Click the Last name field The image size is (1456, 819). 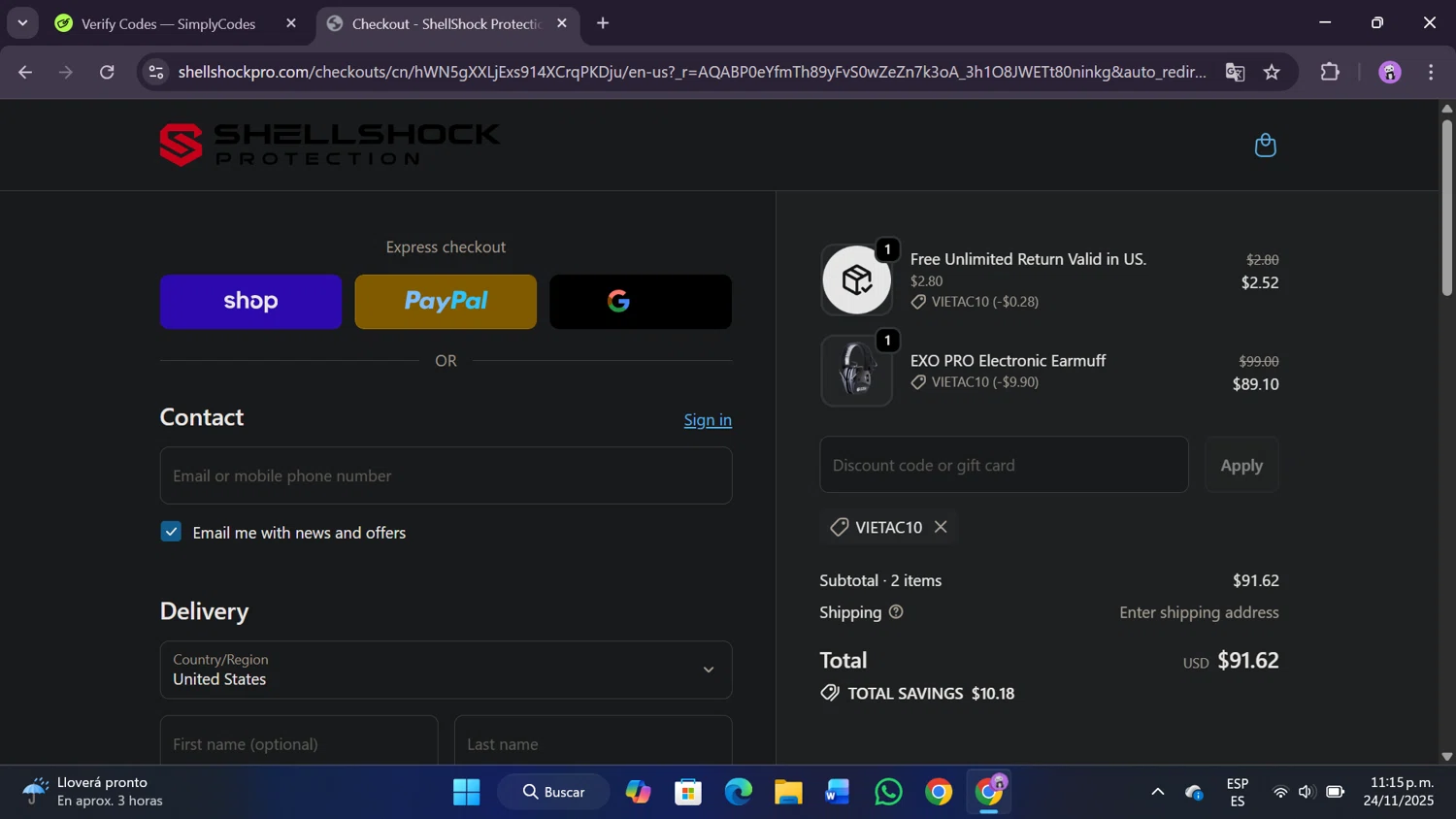click(593, 742)
